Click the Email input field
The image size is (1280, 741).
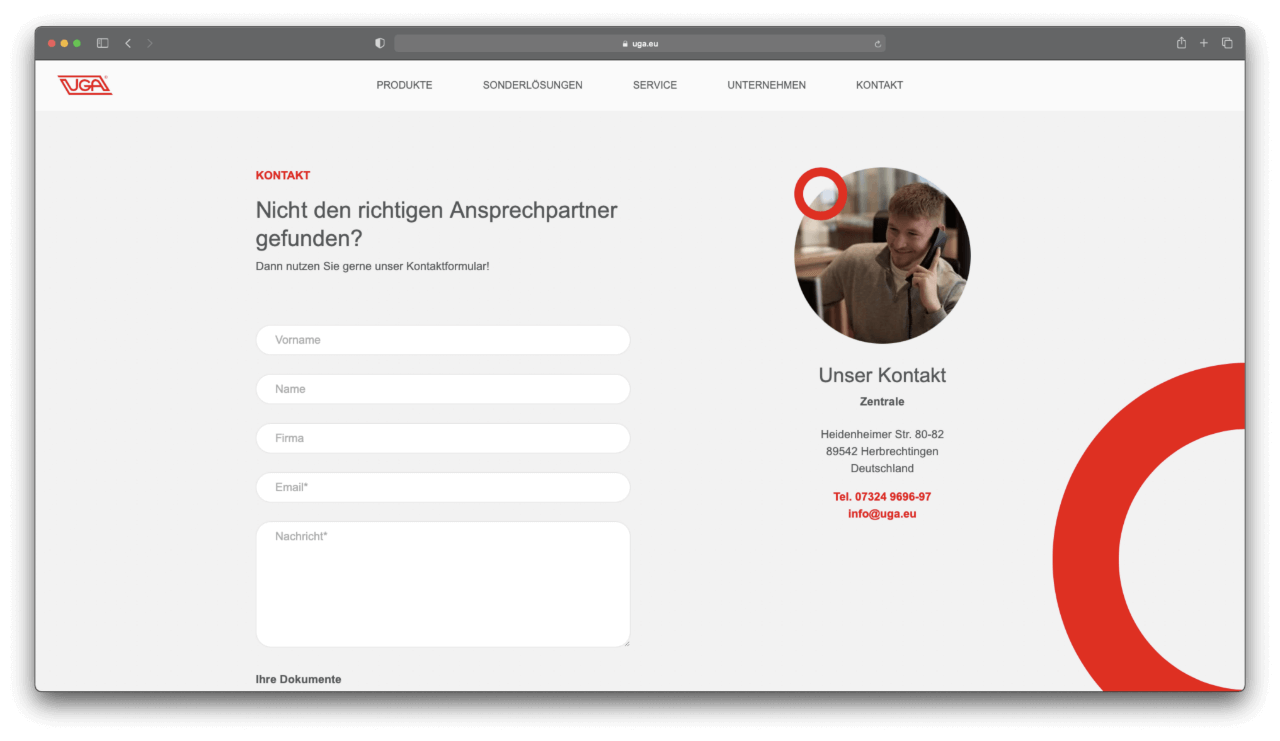click(x=443, y=487)
